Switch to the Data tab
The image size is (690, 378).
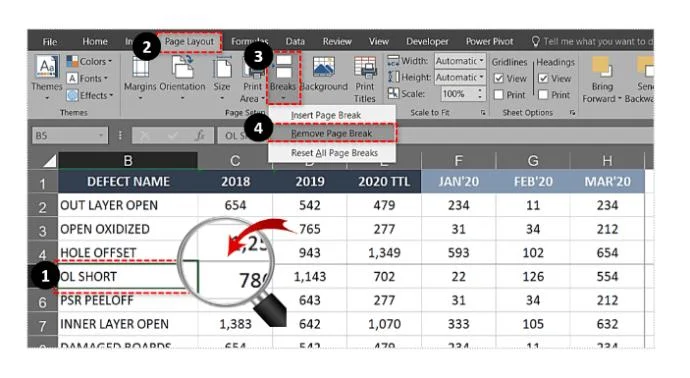click(x=295, y=42)
